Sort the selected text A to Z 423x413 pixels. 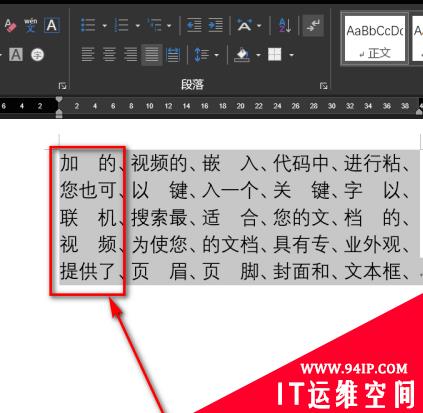[x=285, y=25]
